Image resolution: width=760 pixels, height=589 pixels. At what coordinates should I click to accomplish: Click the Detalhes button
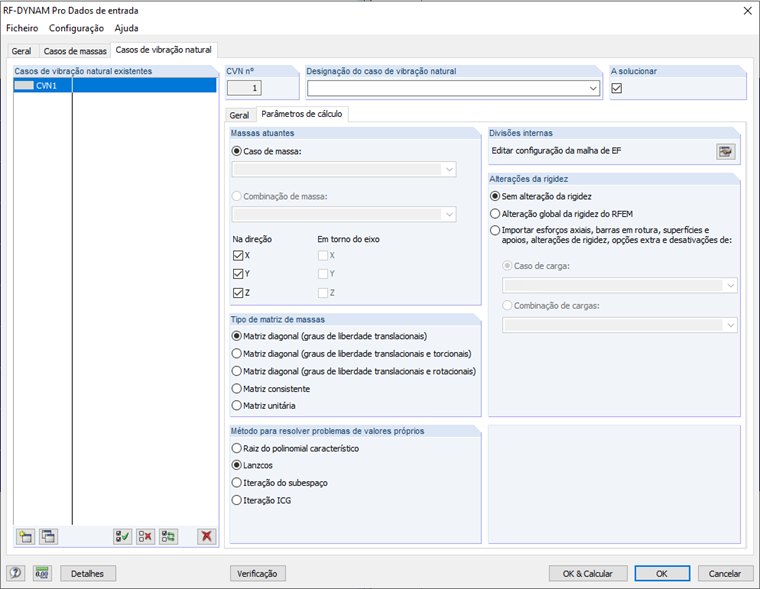tap(88, 573)
